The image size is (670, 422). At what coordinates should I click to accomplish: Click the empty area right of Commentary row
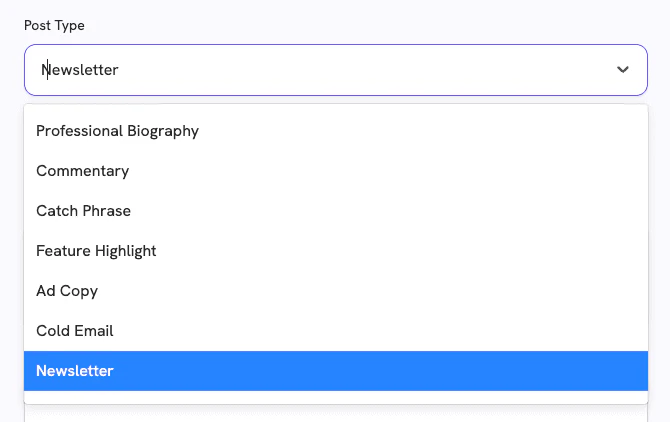[x=400, y=171]
